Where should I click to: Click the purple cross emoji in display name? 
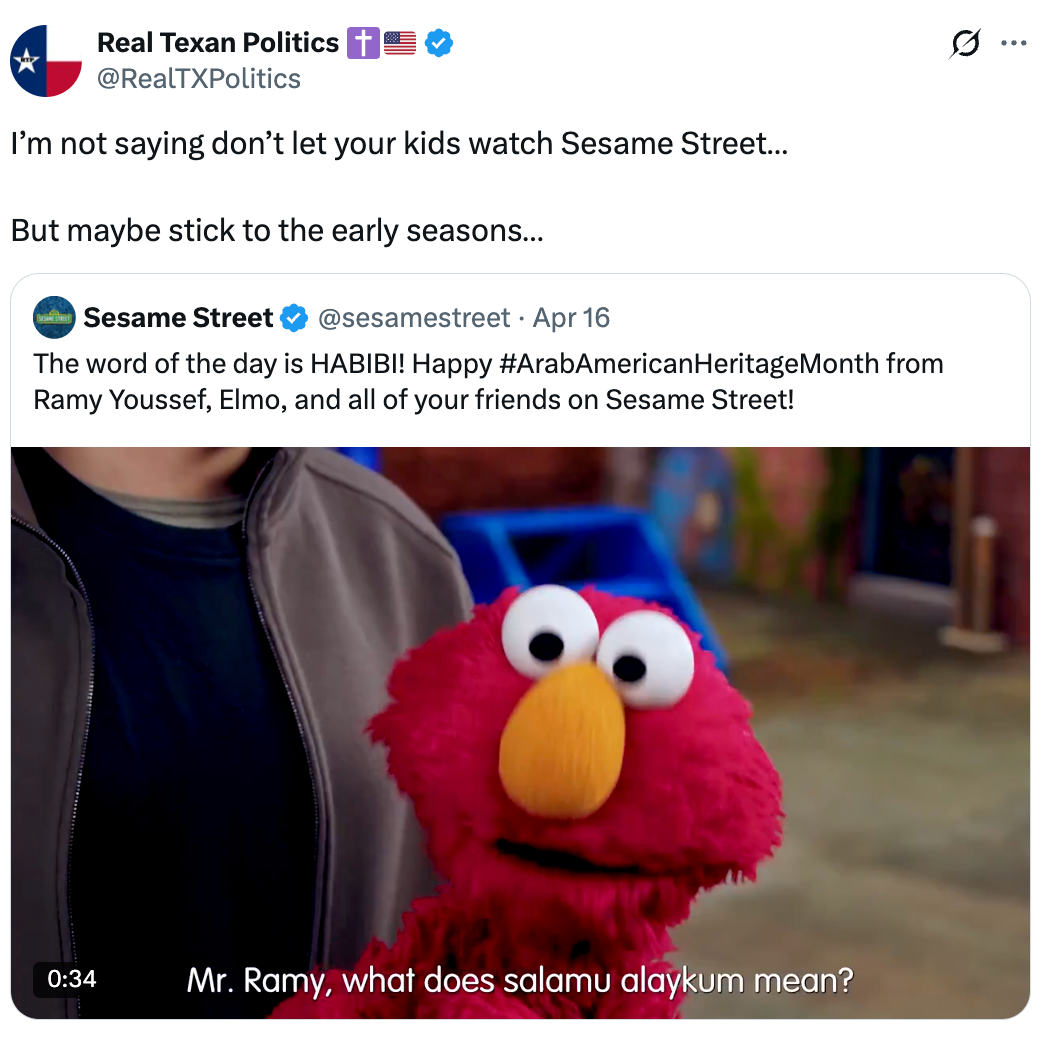coord(363,43)
